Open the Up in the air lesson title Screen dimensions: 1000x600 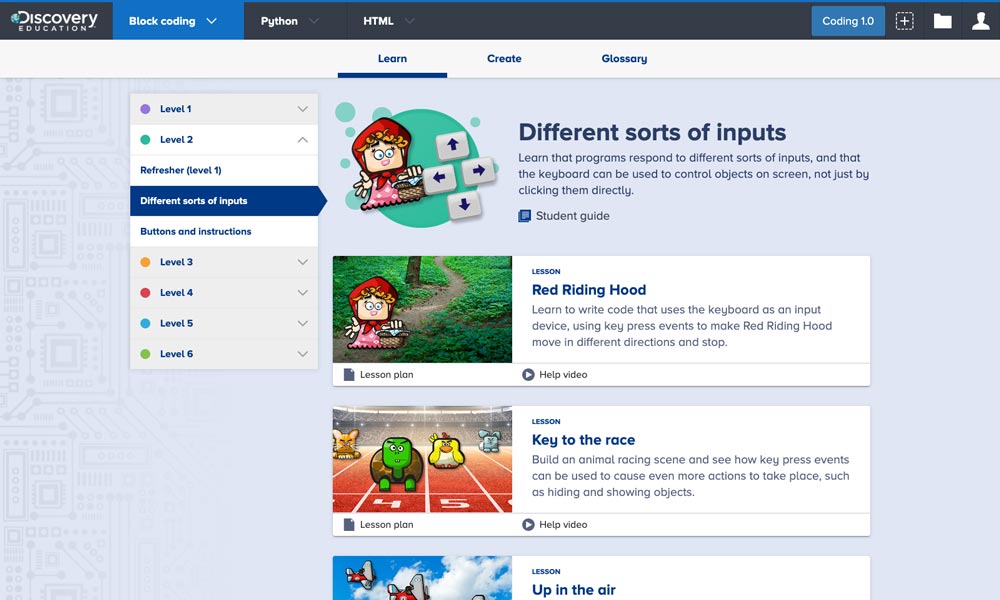click(x=574, y=590)
